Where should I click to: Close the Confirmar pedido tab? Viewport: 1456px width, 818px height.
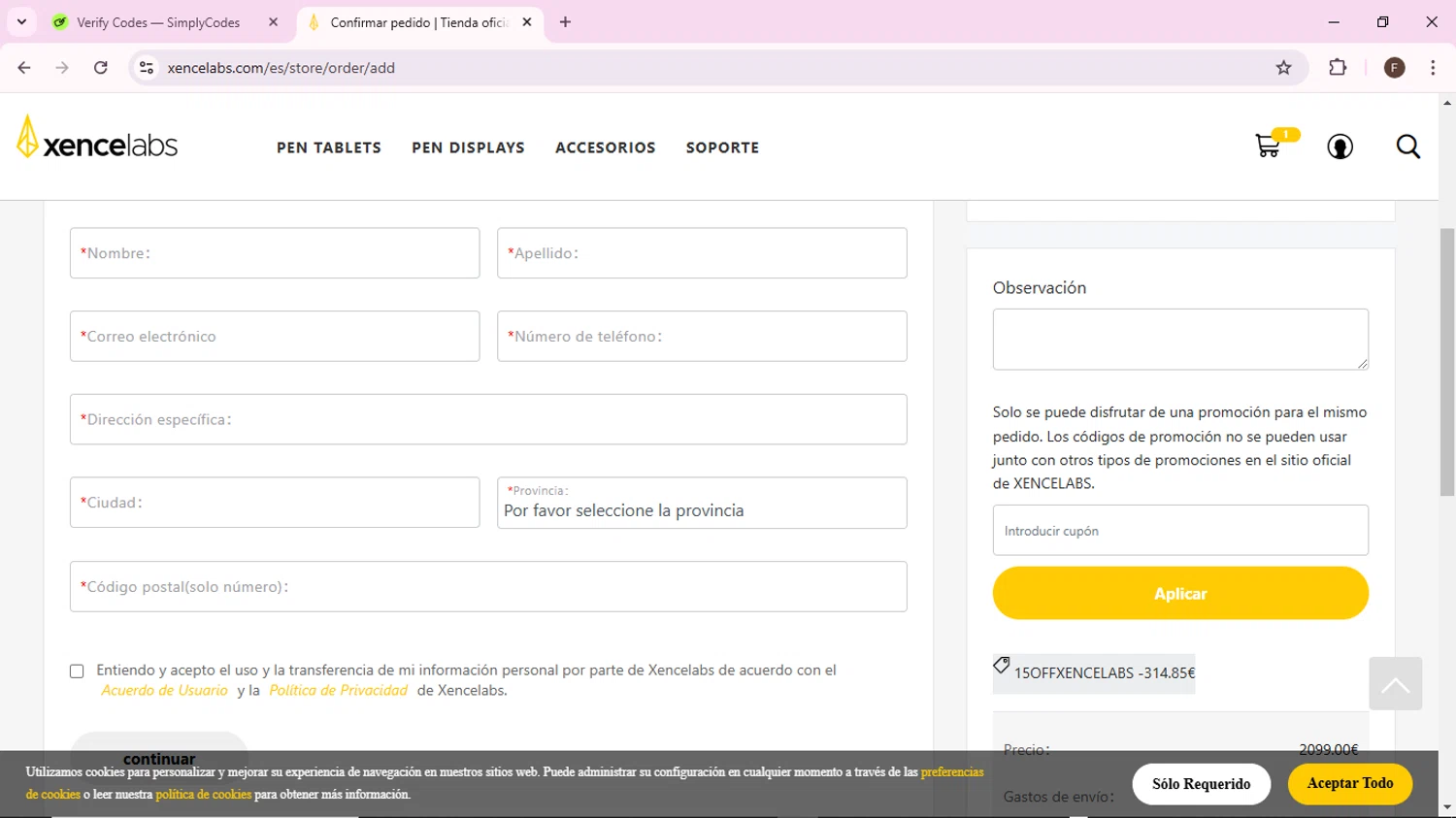pyautogui.click(x=527, y=22)
